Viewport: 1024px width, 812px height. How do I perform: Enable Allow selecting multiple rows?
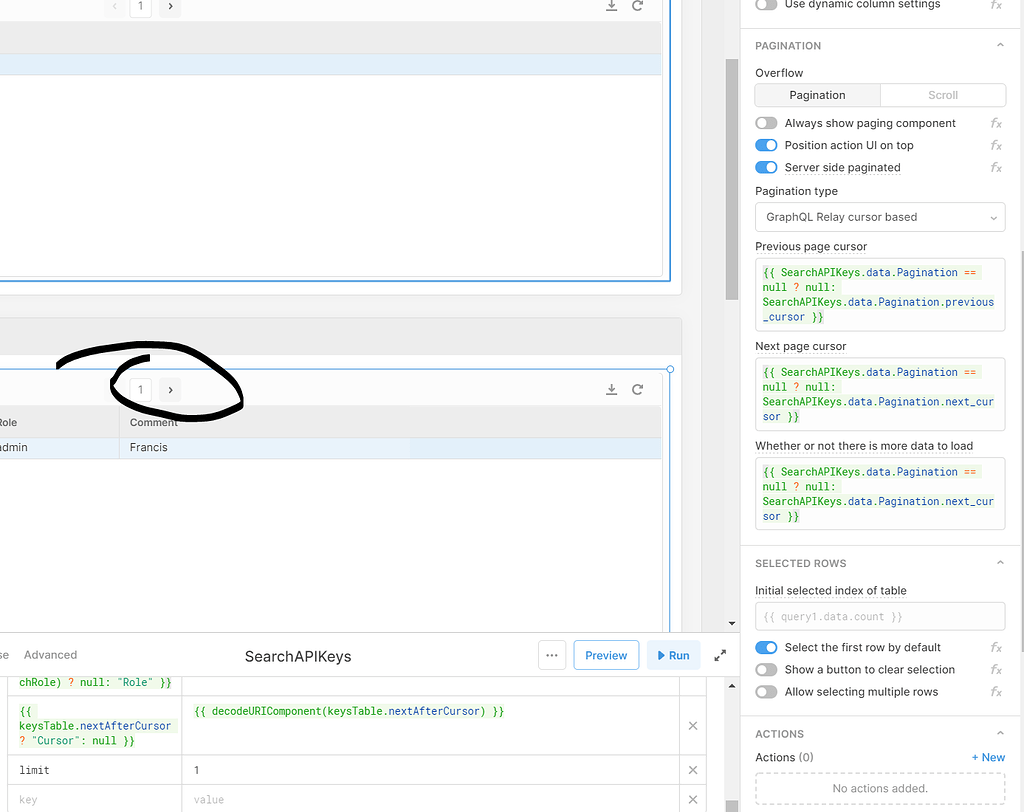(x=766, y=692)
